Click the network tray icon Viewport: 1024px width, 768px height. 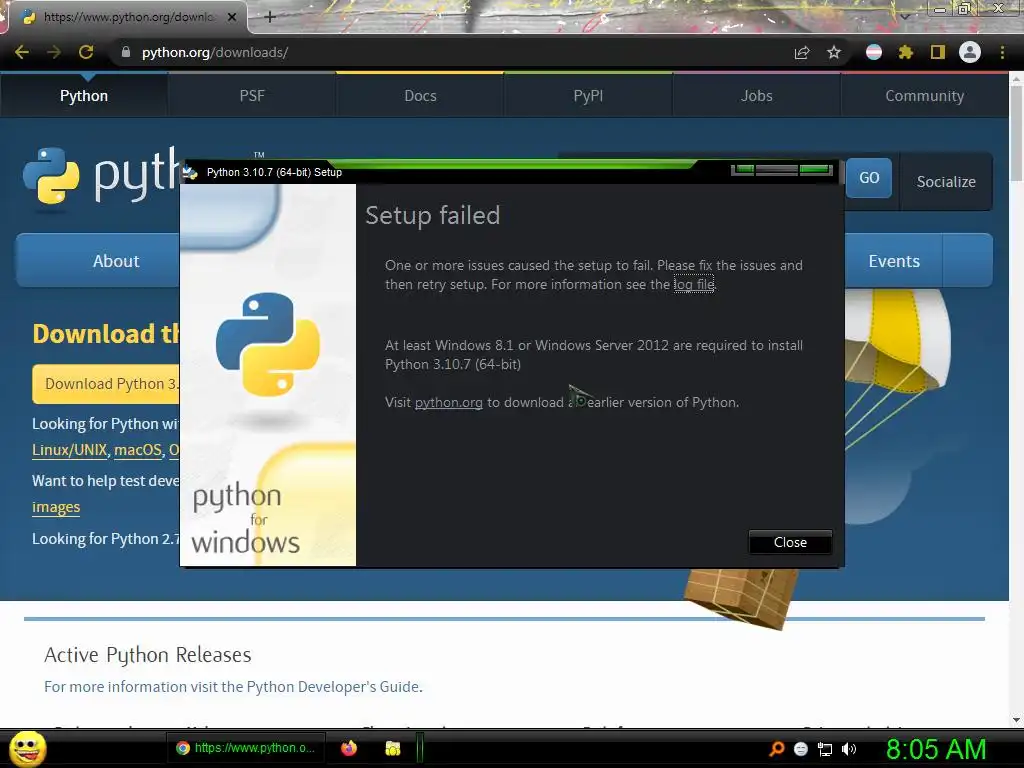[825, 750]
